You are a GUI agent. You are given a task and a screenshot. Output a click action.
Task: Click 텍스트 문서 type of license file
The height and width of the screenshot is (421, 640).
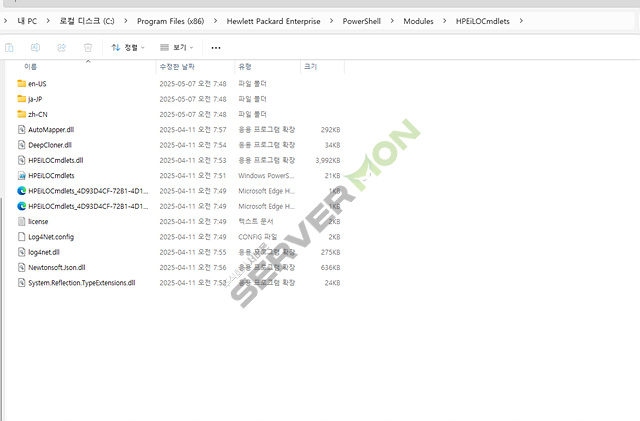[256, 222]
